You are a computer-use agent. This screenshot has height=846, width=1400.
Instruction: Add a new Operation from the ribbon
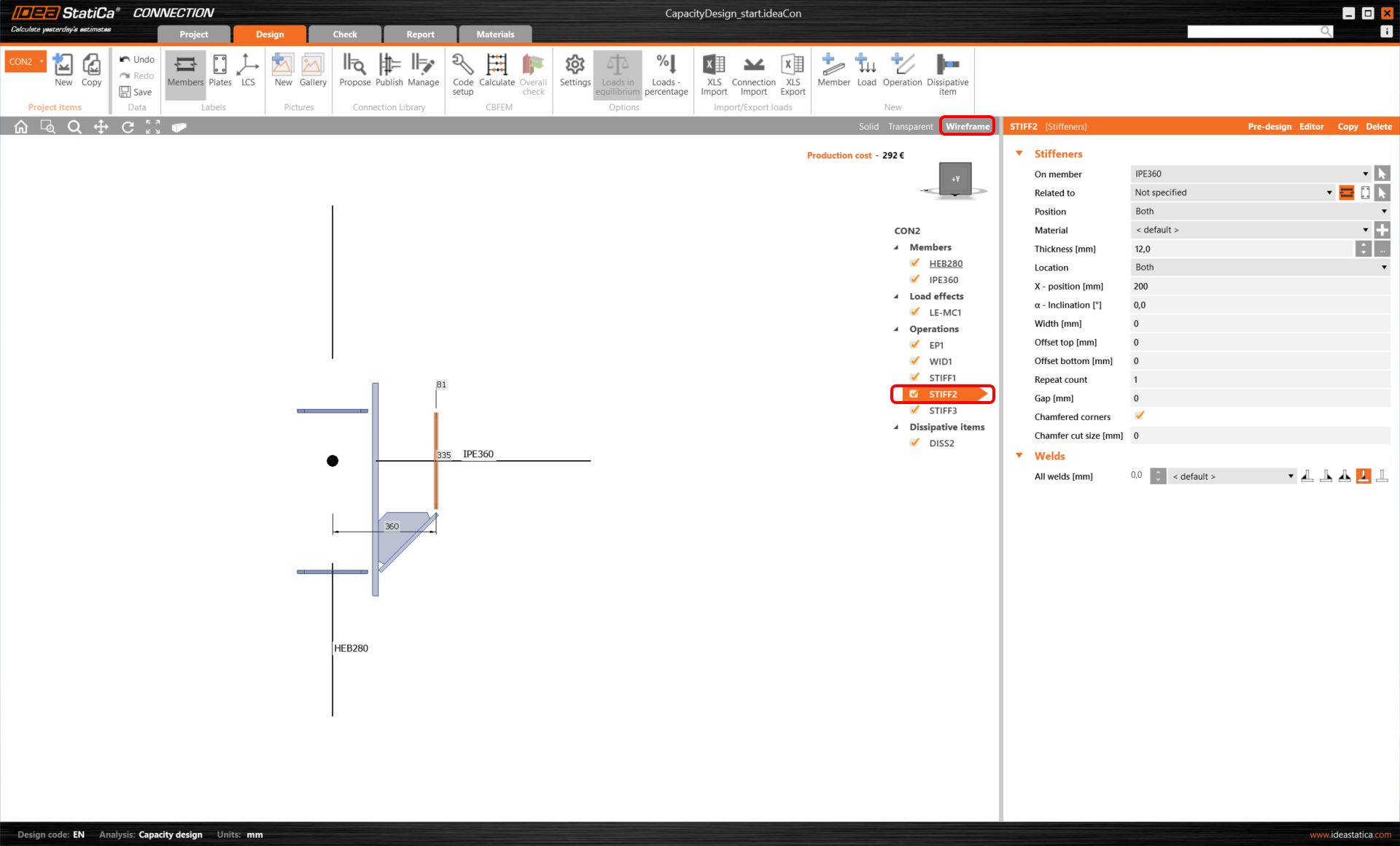click(902, 73)
